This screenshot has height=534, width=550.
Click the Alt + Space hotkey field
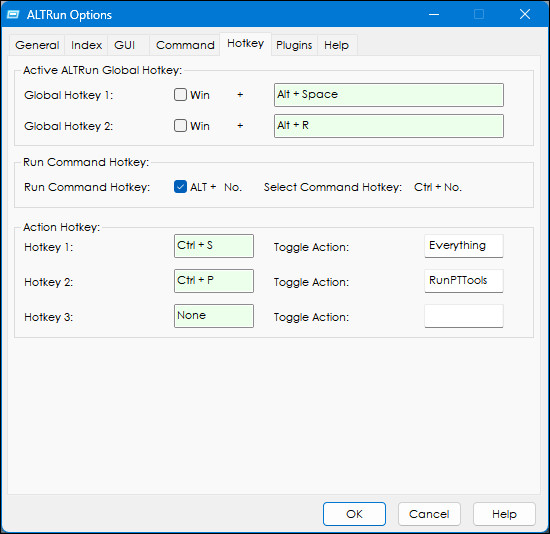pyautogui.click(x=389, y=95)
